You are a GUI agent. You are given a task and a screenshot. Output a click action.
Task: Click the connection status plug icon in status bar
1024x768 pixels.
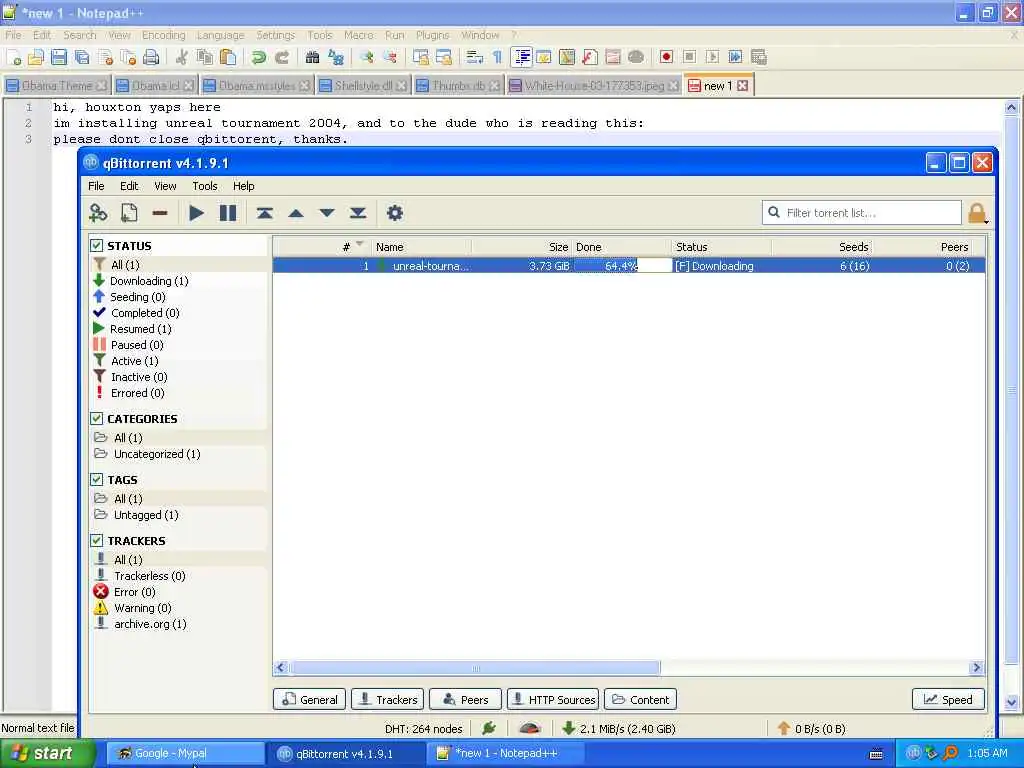click(488, 728)
